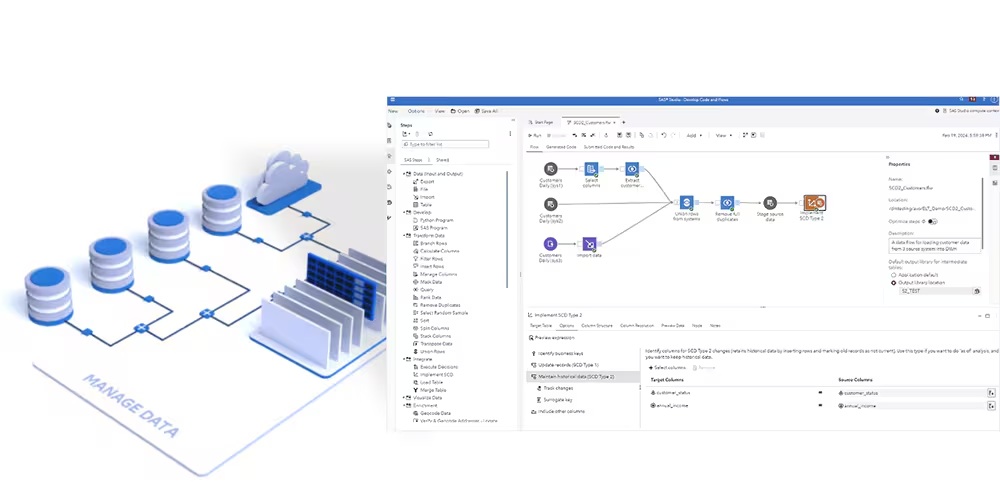Viewport: 1000px width, 483px height.
Task: Click the Union rows from systems node
Action: (686, 202)
